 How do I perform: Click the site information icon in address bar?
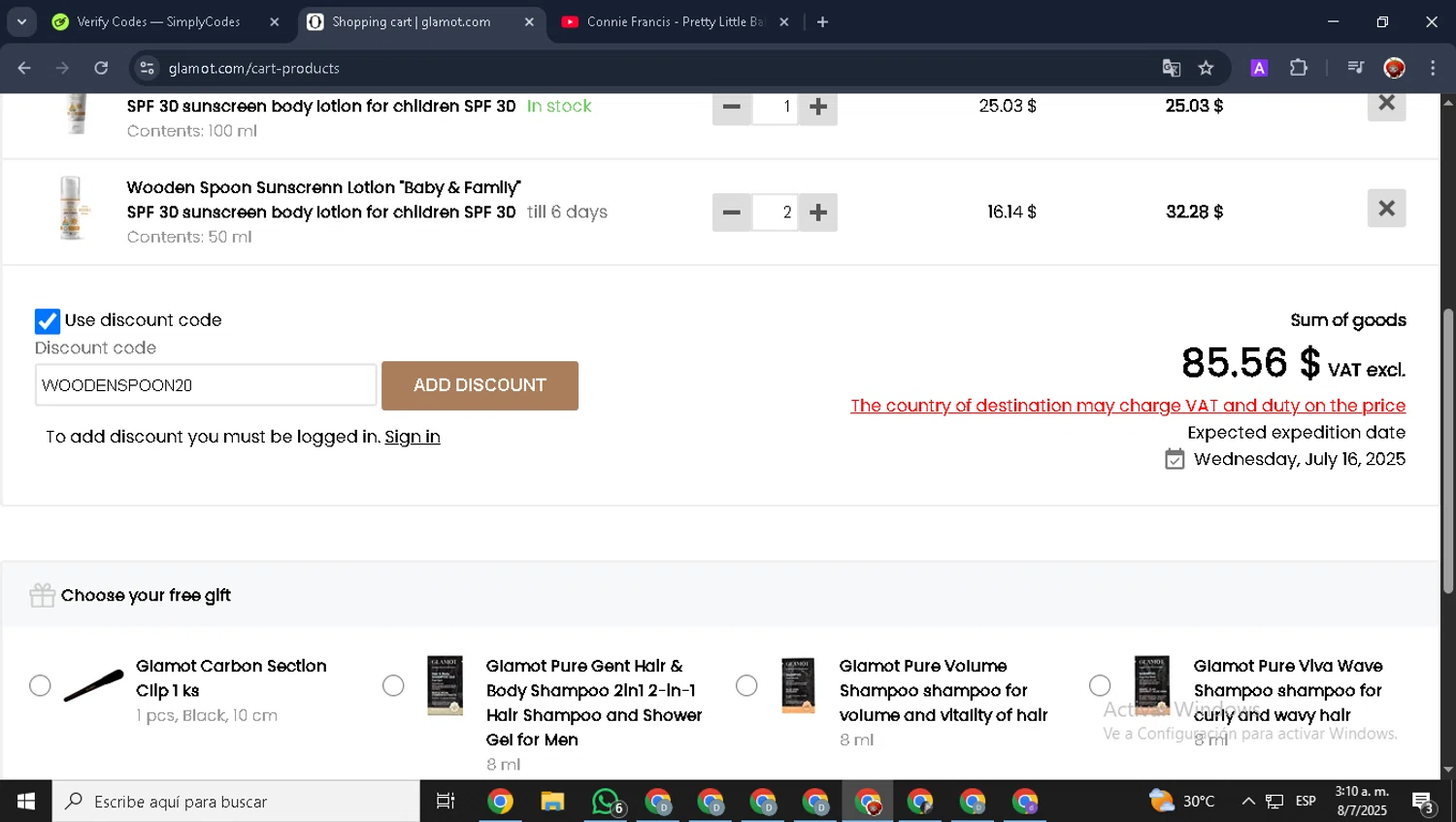click(148, 68)
